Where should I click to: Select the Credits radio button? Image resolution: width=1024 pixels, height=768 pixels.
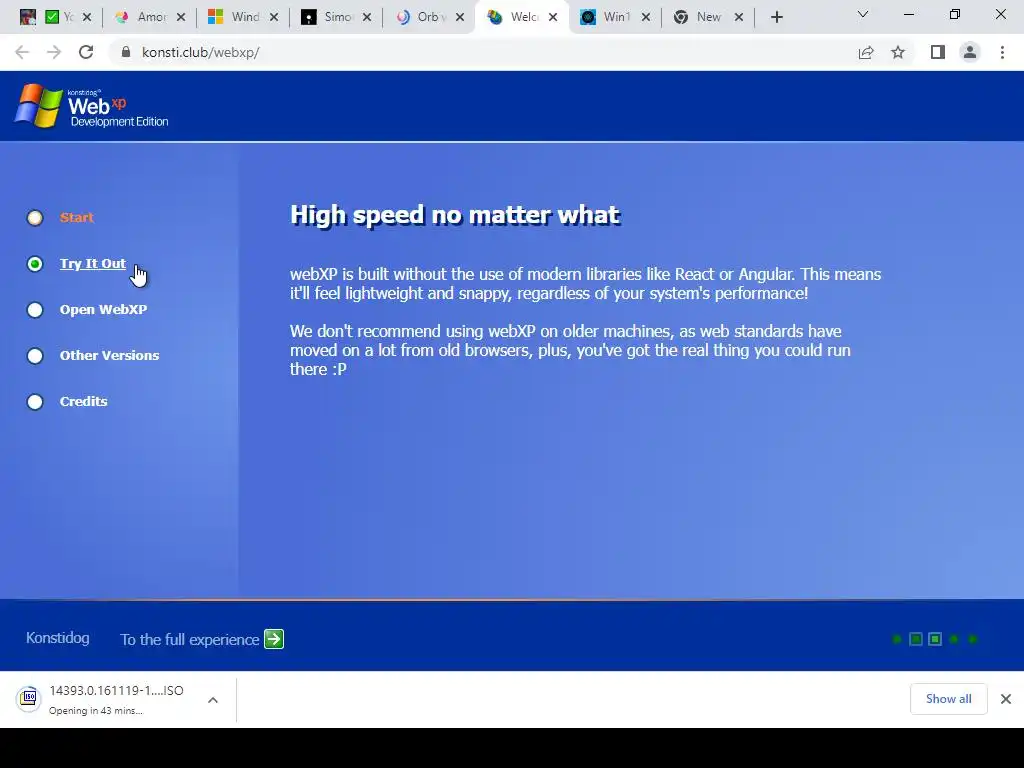[35, 402]
